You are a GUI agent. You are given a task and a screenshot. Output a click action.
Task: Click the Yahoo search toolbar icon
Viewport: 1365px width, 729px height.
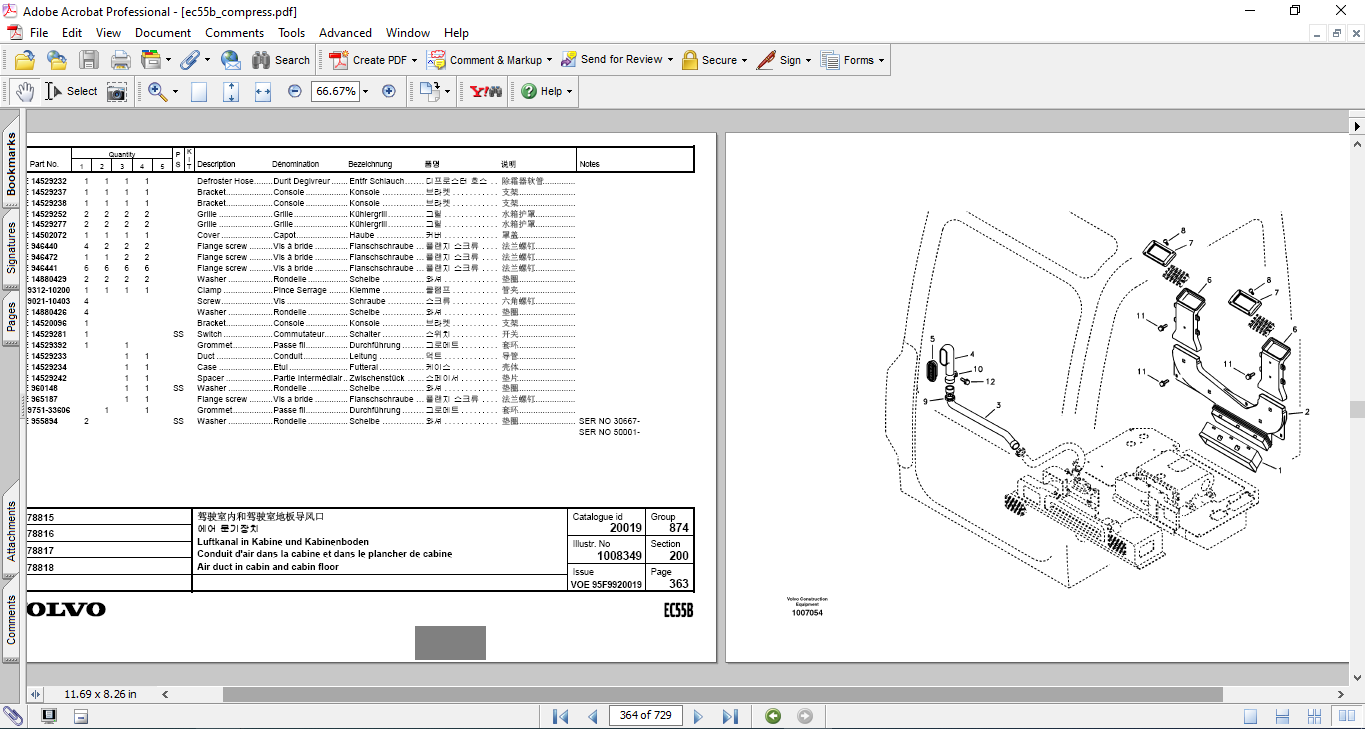coord(486,91)
